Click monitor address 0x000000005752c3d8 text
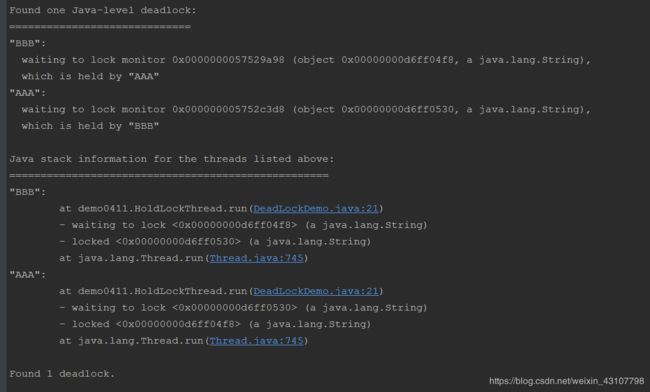 tap(228, 109)
